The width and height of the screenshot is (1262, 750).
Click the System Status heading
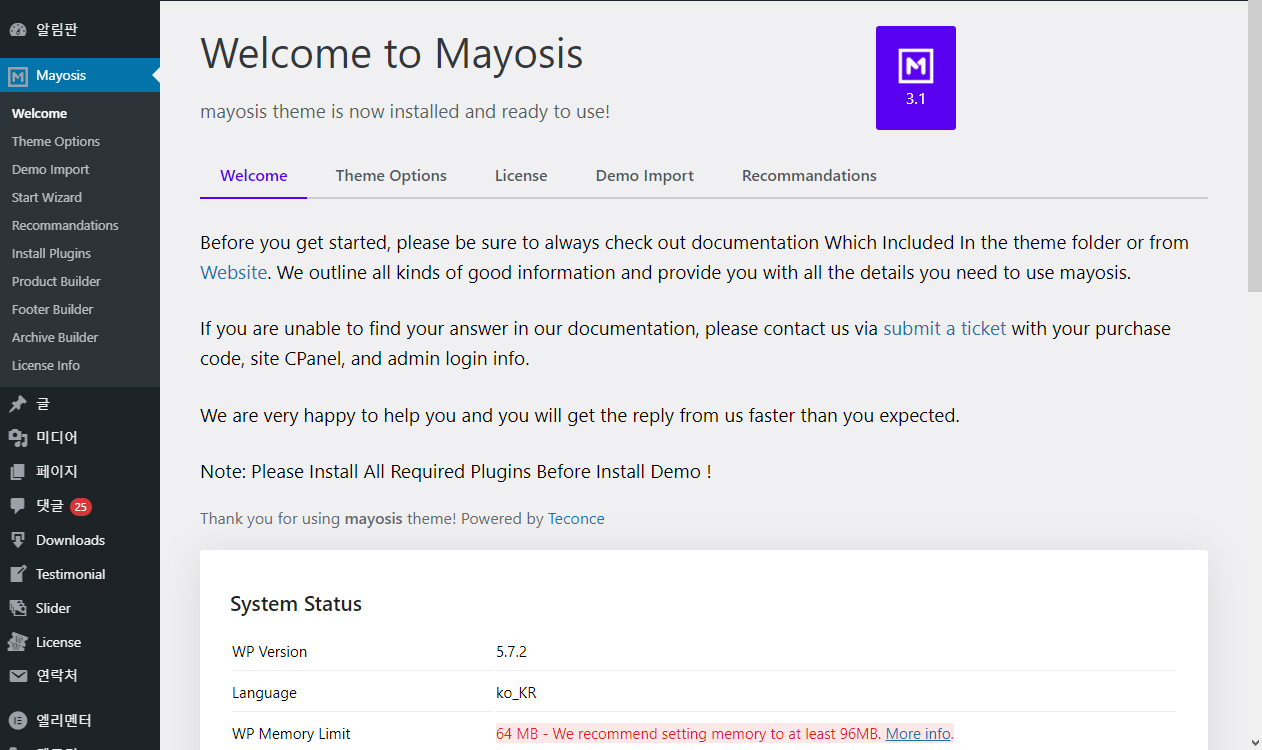[296, 604]
